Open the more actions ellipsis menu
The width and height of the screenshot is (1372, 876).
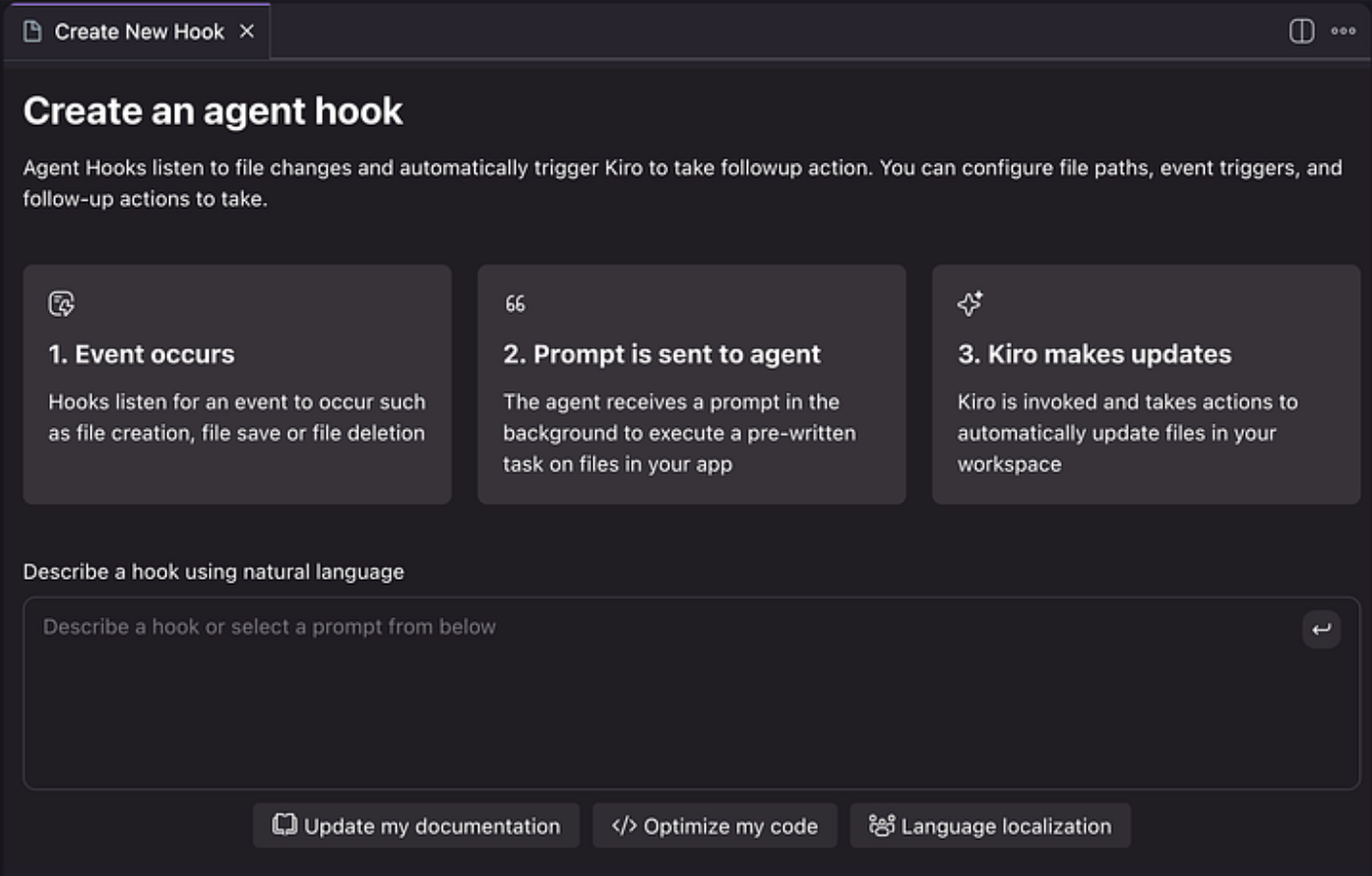[1343, 31]
